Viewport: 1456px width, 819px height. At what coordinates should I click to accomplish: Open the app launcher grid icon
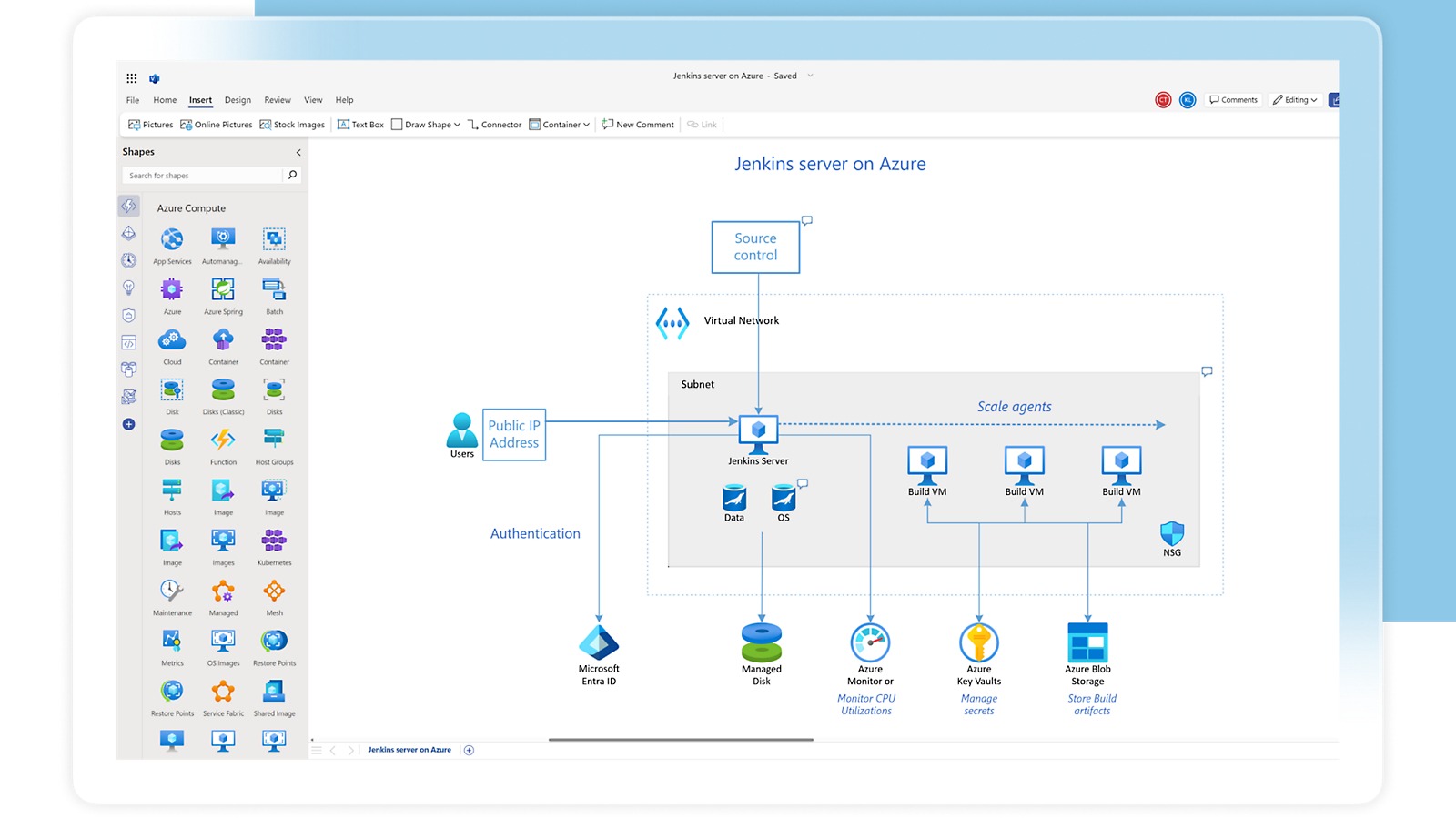(131, 78)
